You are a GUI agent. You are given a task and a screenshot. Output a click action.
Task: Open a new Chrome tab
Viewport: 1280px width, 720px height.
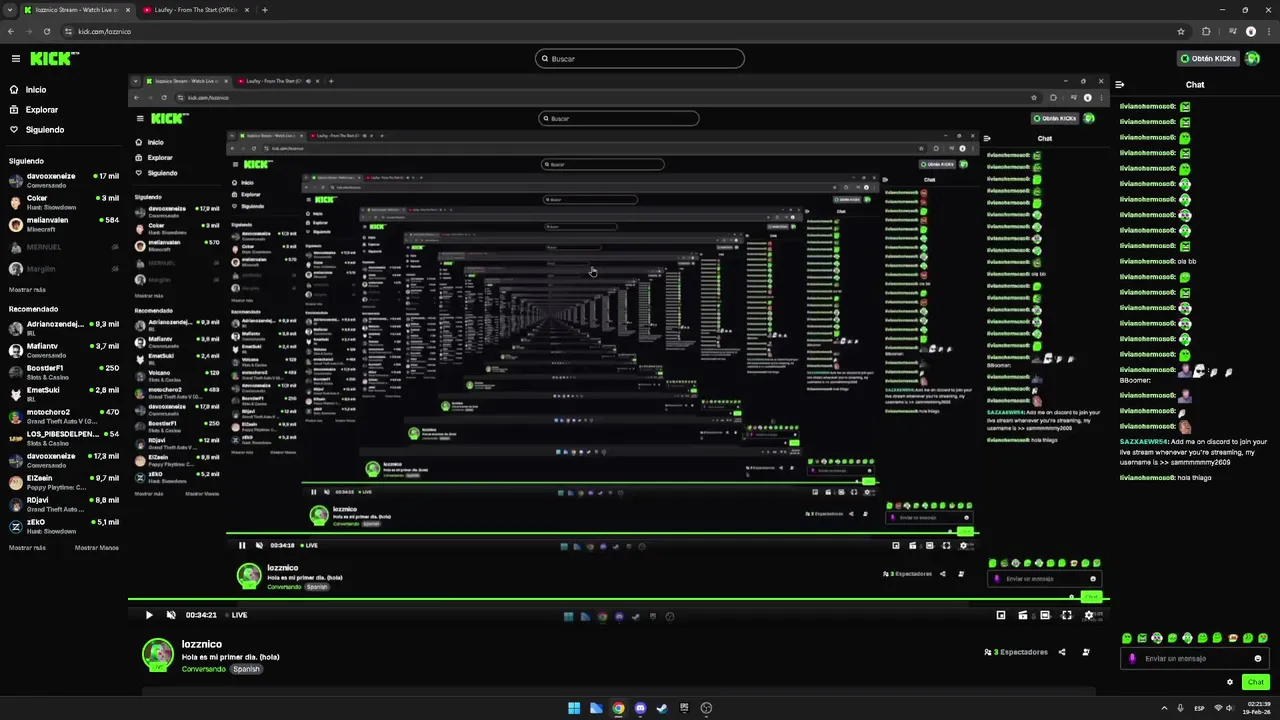pos(264,10)
